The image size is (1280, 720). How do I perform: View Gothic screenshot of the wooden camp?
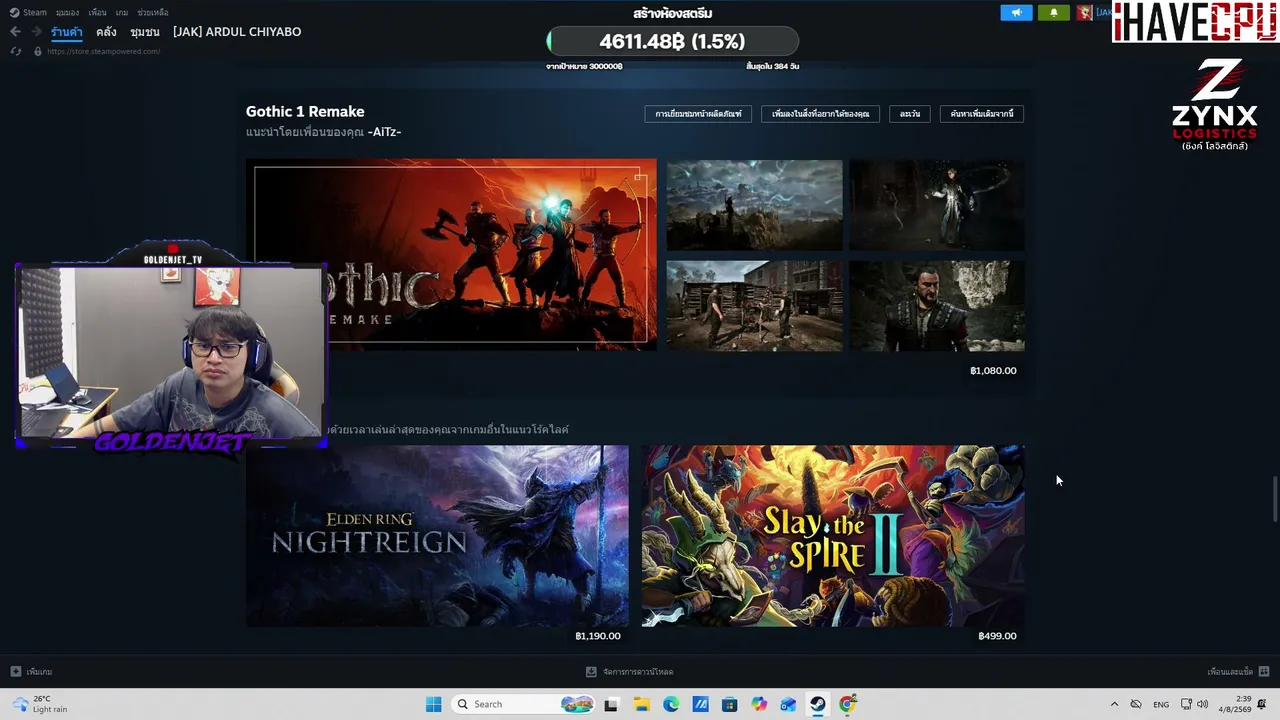coord(755,306)
